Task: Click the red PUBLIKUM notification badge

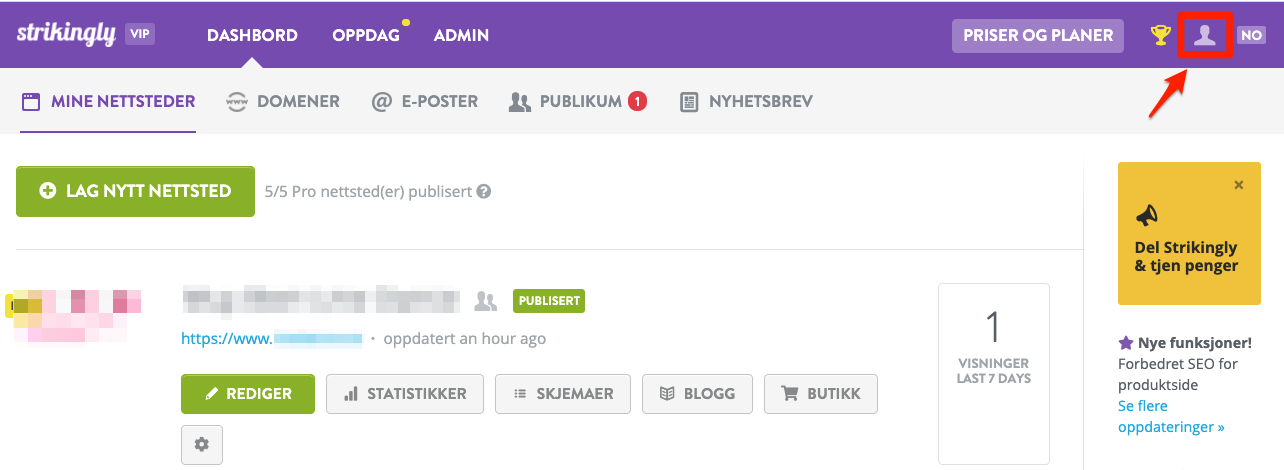Action: point(638,101)
